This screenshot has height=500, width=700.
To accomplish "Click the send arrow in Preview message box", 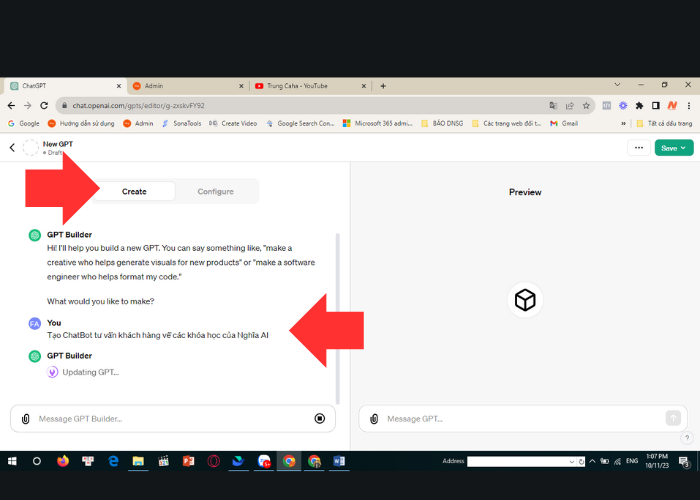I will point(672,418).
